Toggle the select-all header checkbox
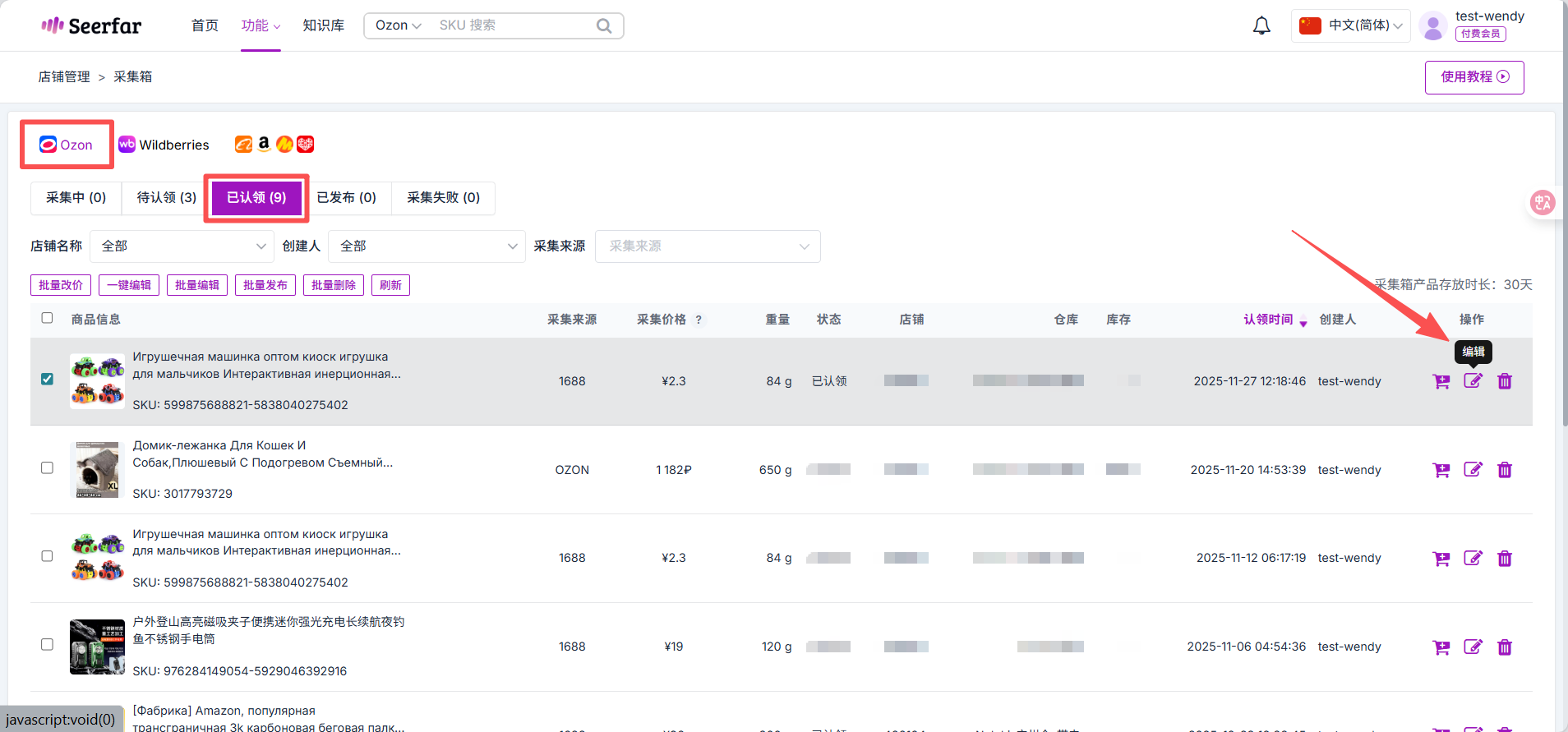1568x732 pixels. [x=48, y=318]
